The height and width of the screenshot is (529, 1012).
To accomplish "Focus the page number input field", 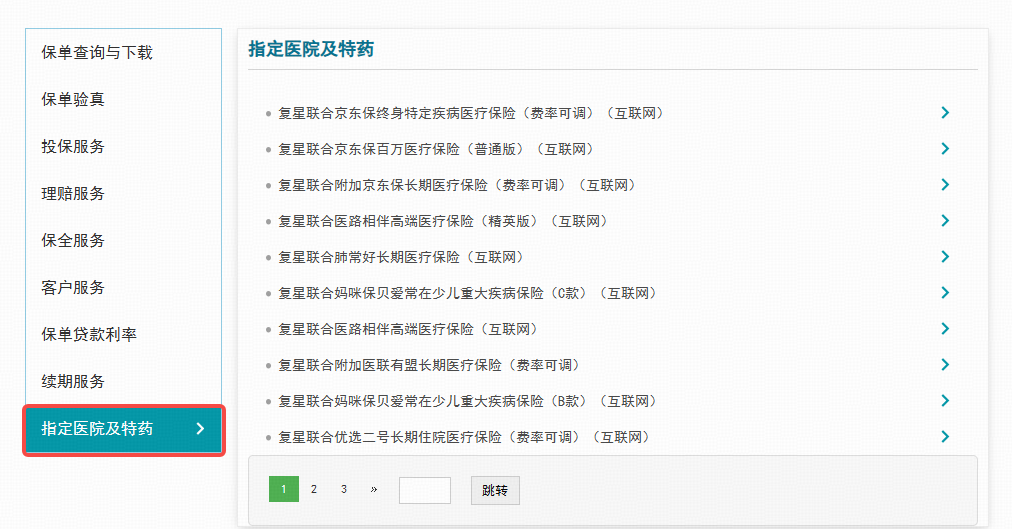I will [425, 490].
